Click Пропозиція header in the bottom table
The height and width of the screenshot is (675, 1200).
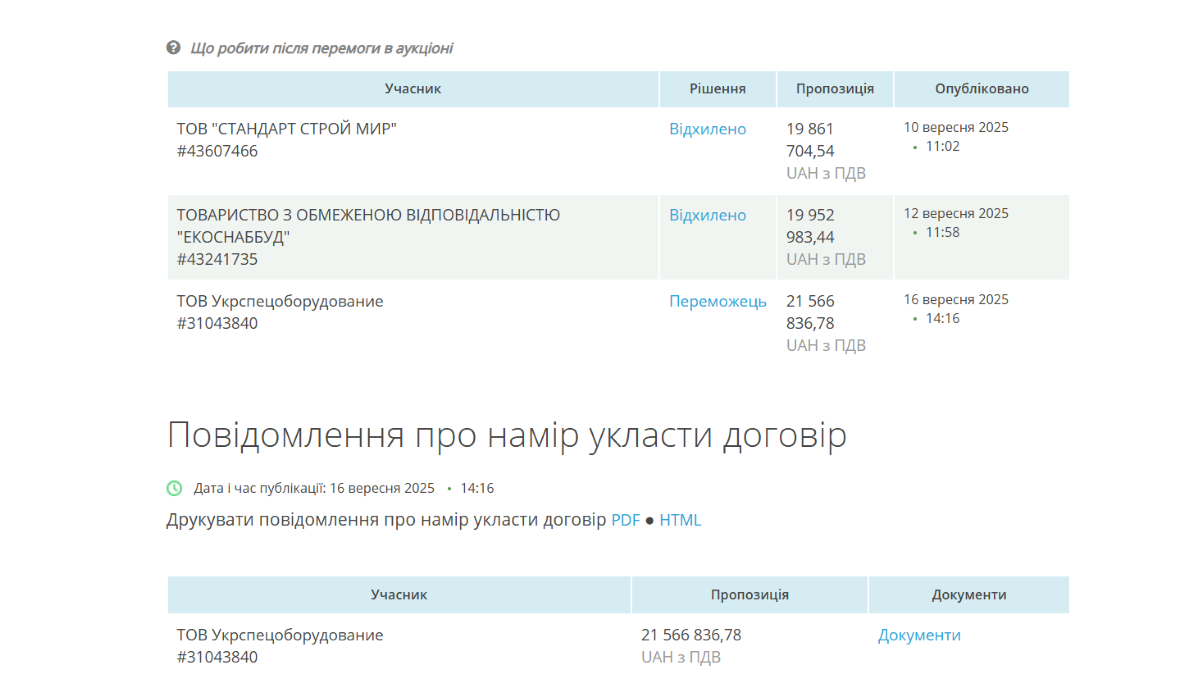coord(749,595)
